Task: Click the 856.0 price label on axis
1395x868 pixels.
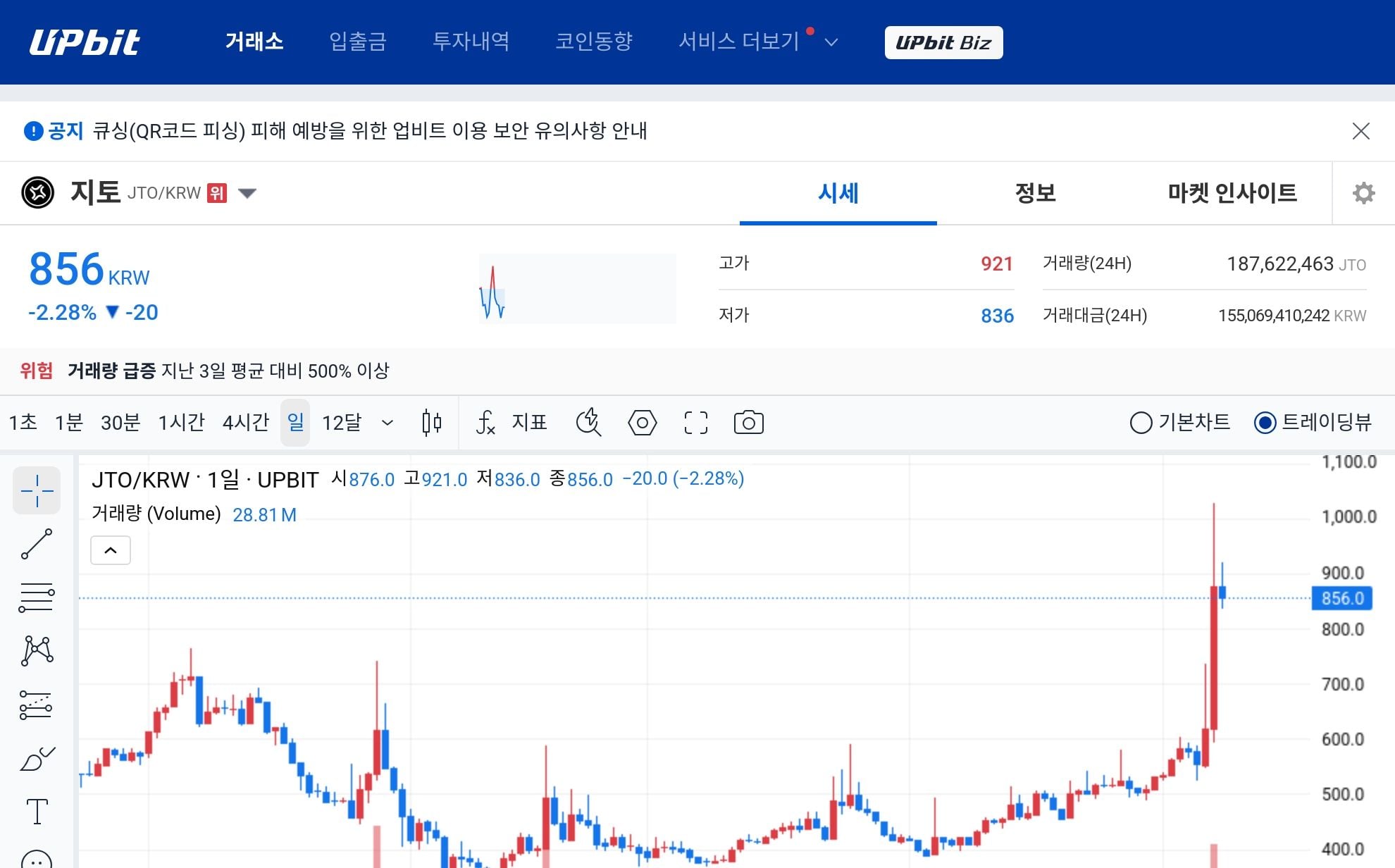Action: pos(1343,598)
